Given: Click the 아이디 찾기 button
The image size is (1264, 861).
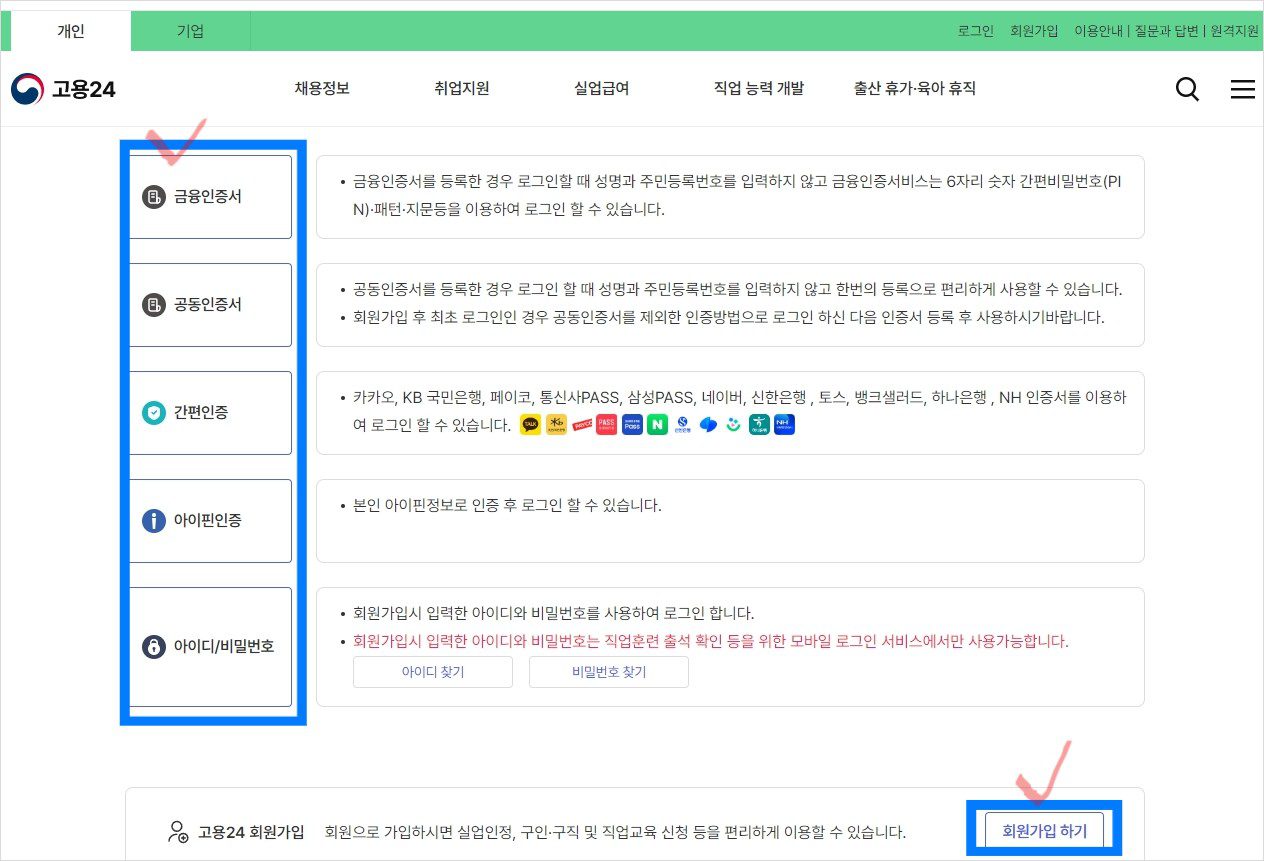Looking at the screenshot, I should click(x=433, y=672).
